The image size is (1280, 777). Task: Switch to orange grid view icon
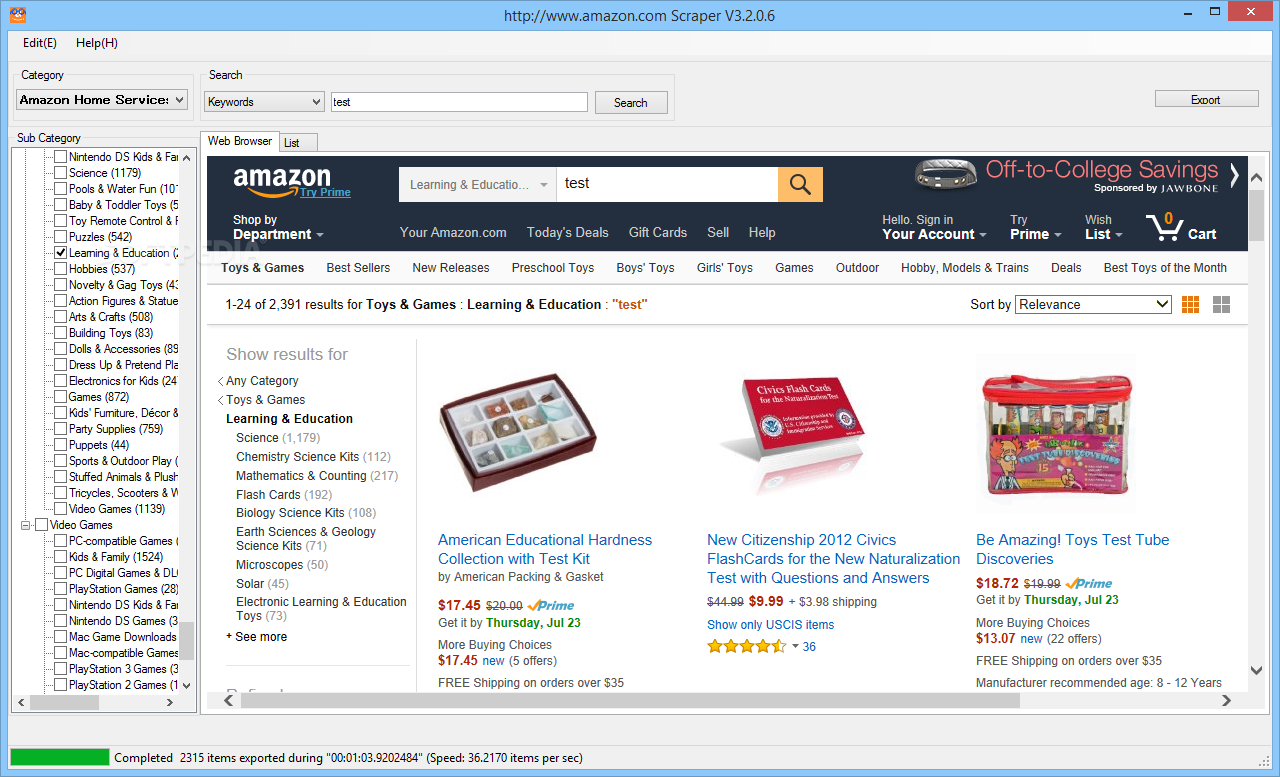click(x=1190, y=304)
